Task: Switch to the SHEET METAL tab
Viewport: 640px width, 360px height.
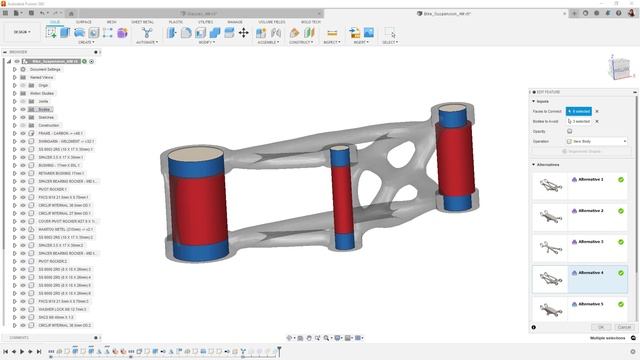Action: pos(142,22)
